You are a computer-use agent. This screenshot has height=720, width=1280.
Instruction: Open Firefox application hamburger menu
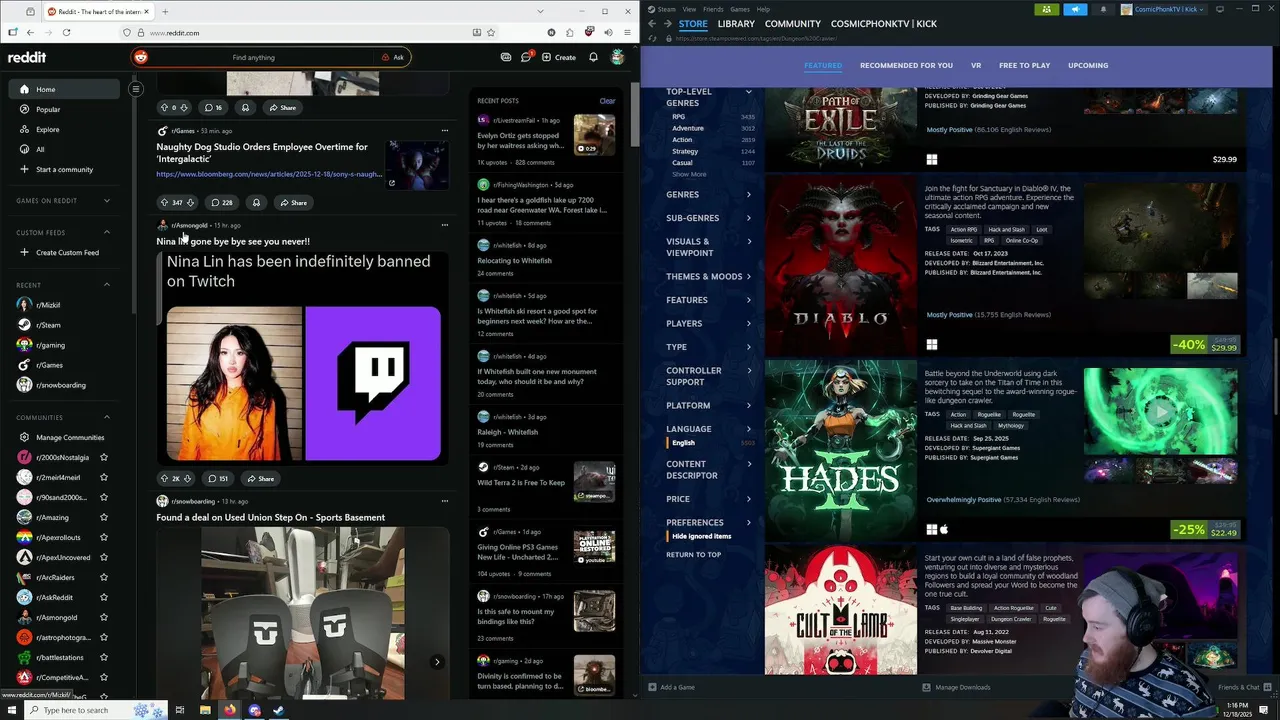[x=627, y=32]
